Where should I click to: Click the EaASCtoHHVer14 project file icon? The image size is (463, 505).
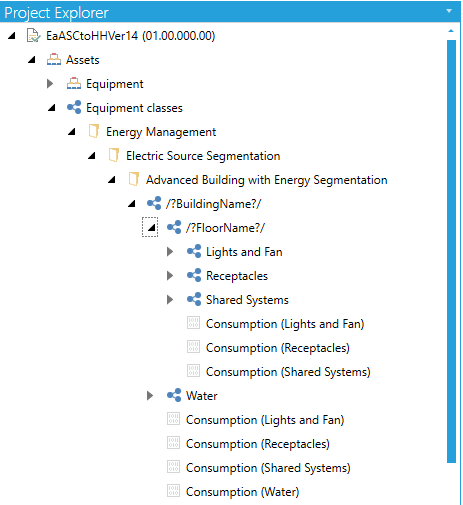tap(34, 36)
